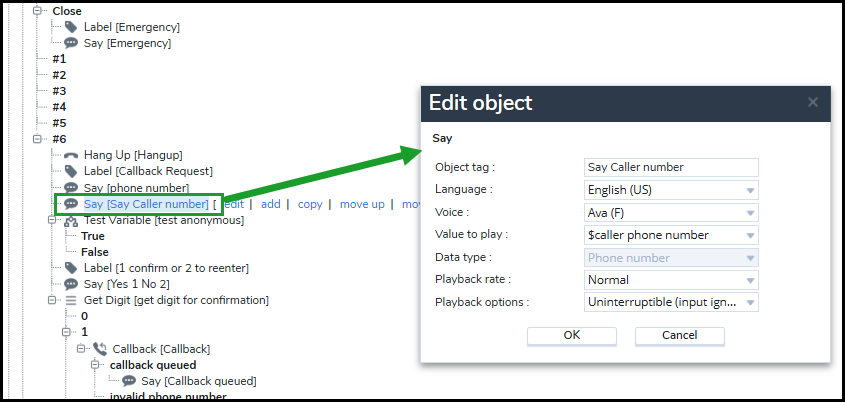Viewport: 845px width, 402px height.
Task: Open the Voice dropdown showing Ava (F)
Action: [x=671, y=213]
